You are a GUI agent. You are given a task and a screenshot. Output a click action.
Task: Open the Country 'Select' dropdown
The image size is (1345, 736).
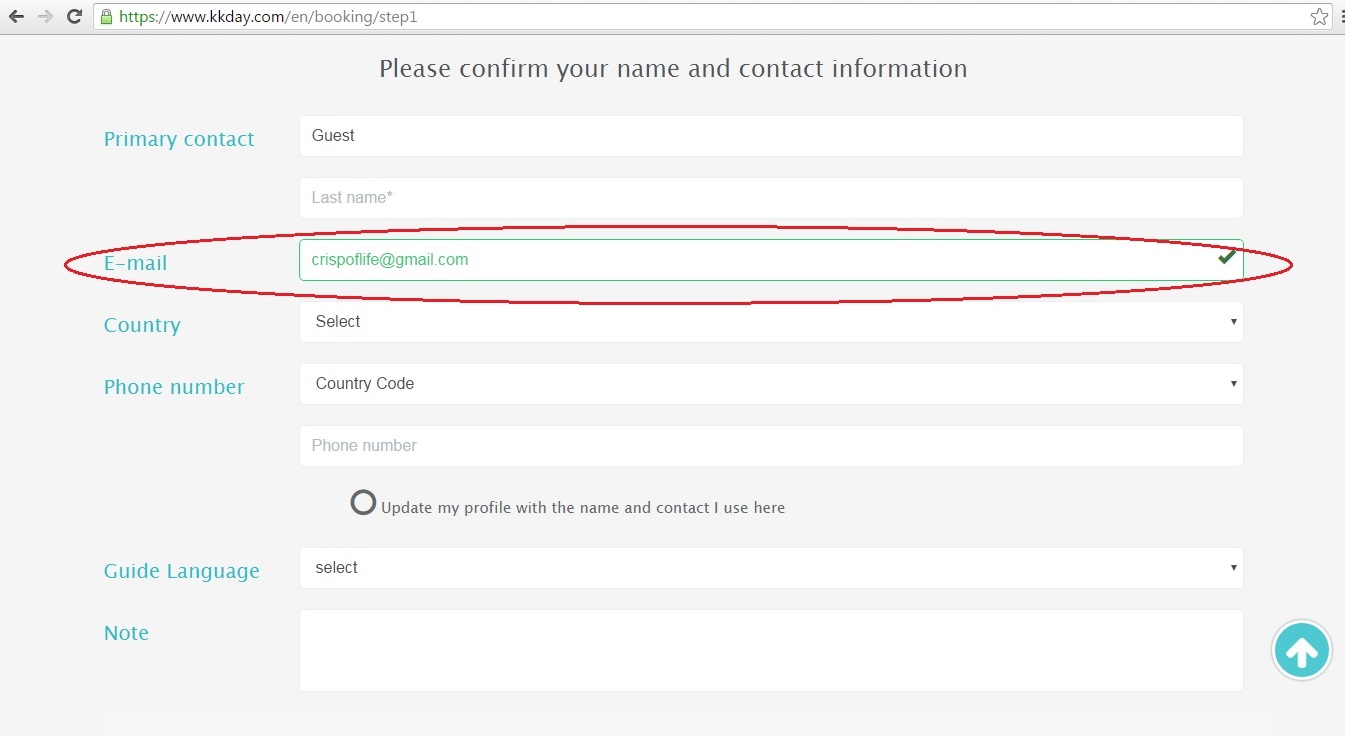[770, 322]
